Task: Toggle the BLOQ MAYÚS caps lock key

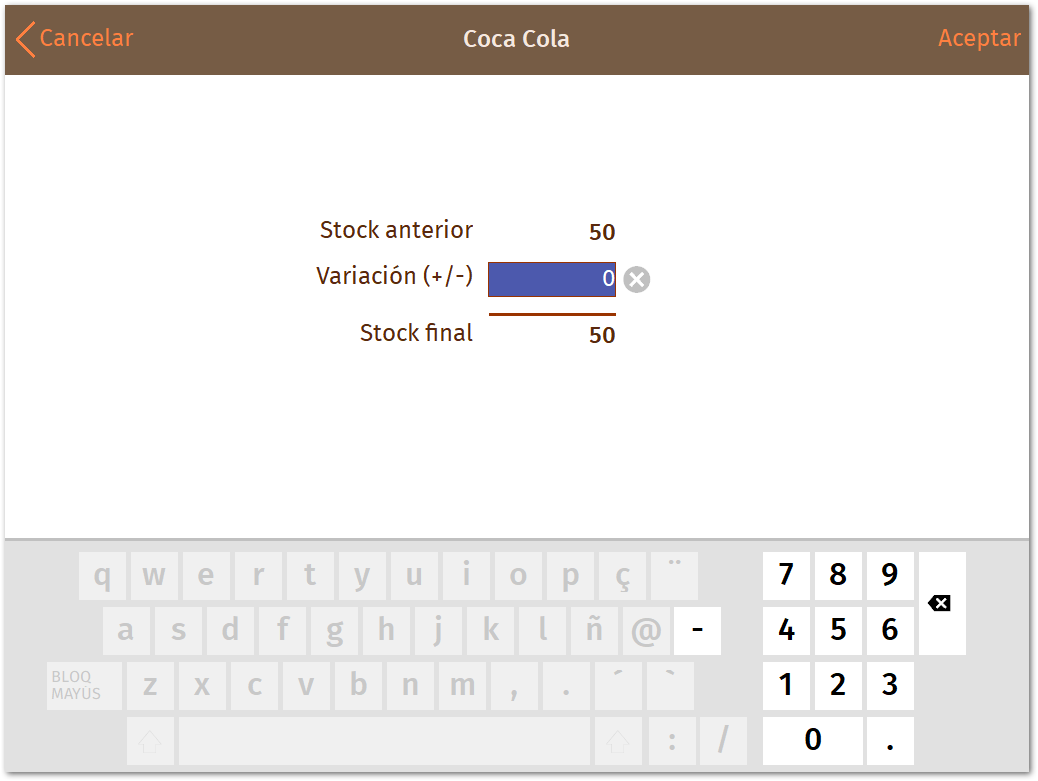Action: pos(84,686)
